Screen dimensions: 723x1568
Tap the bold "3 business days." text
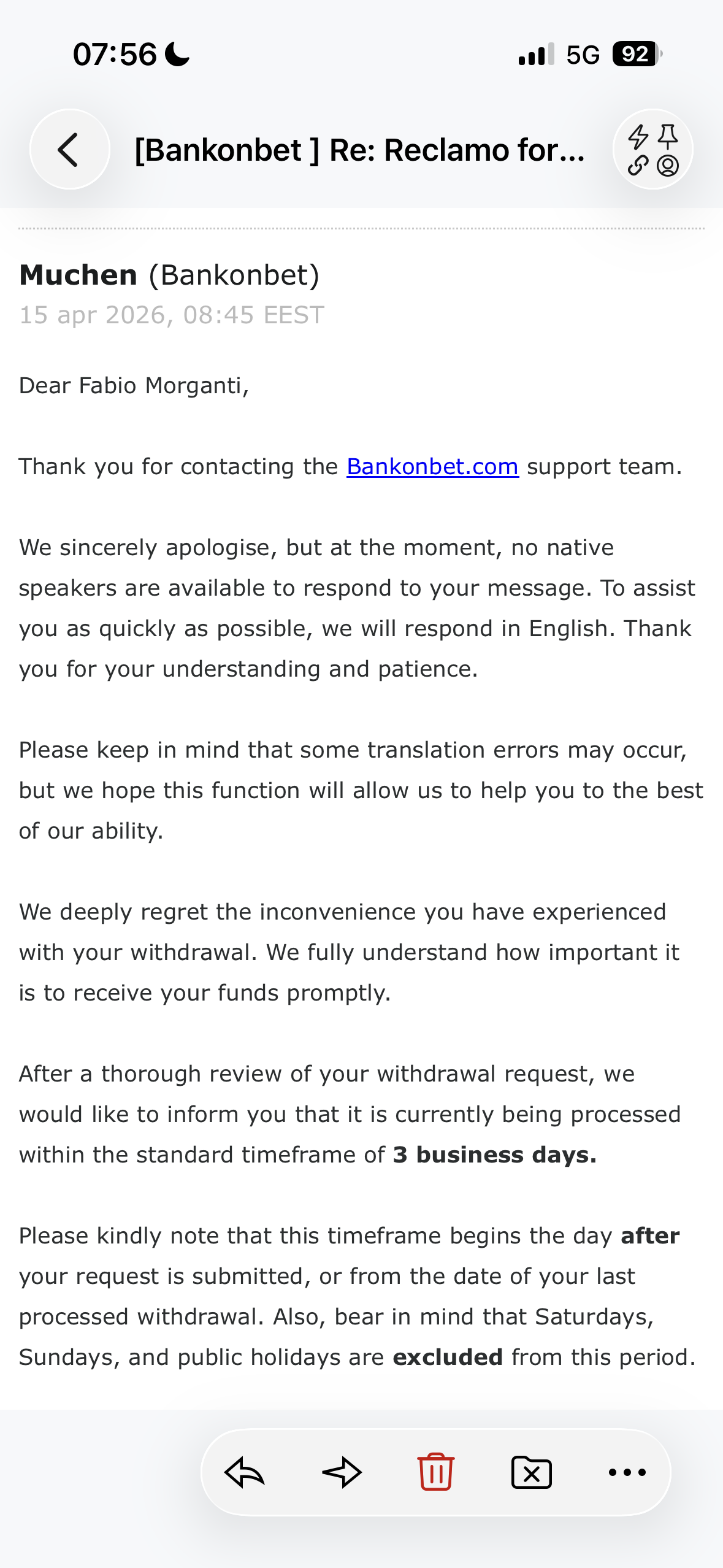[x=494, y=1155]
